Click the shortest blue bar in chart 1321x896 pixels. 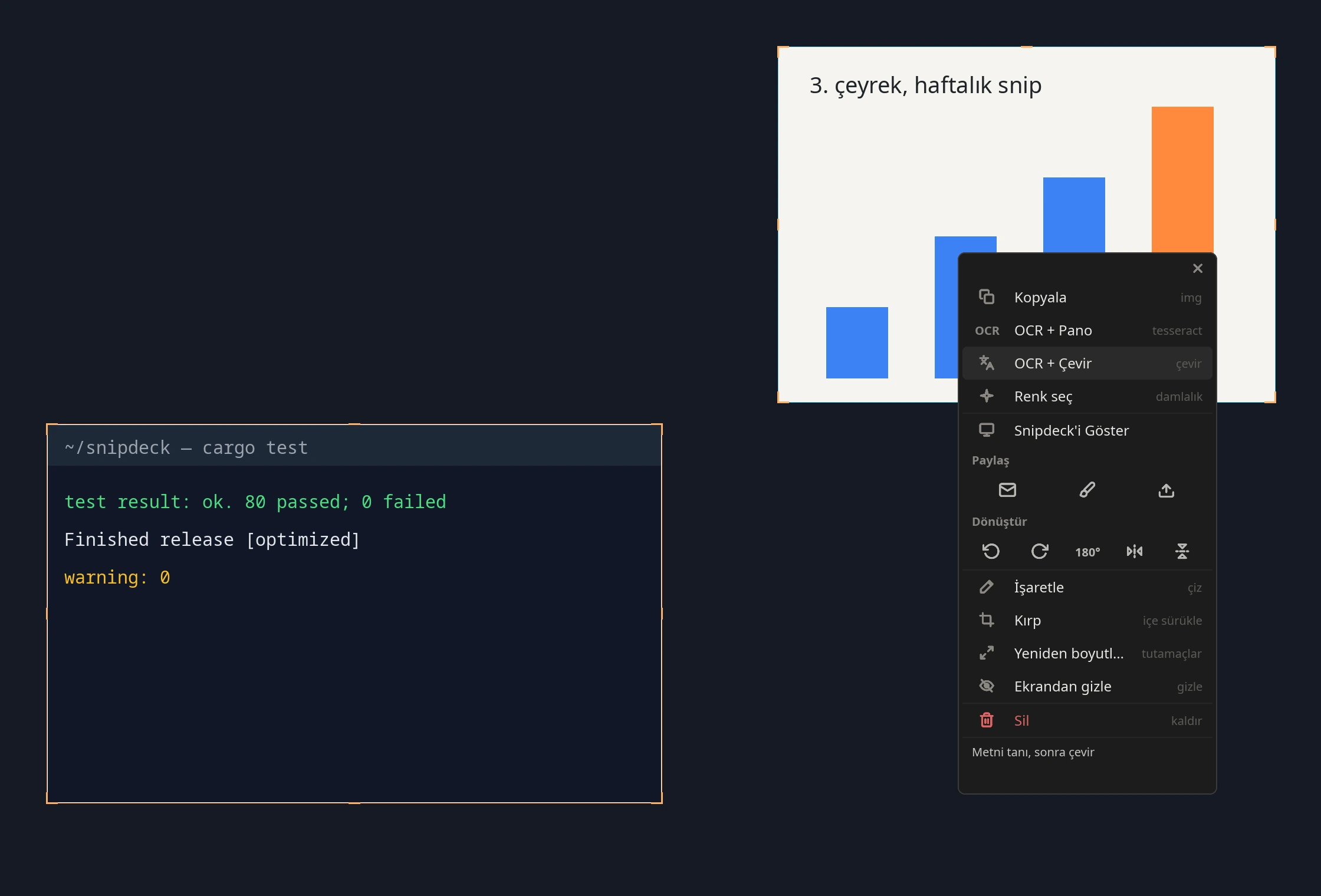pos(857,342)
